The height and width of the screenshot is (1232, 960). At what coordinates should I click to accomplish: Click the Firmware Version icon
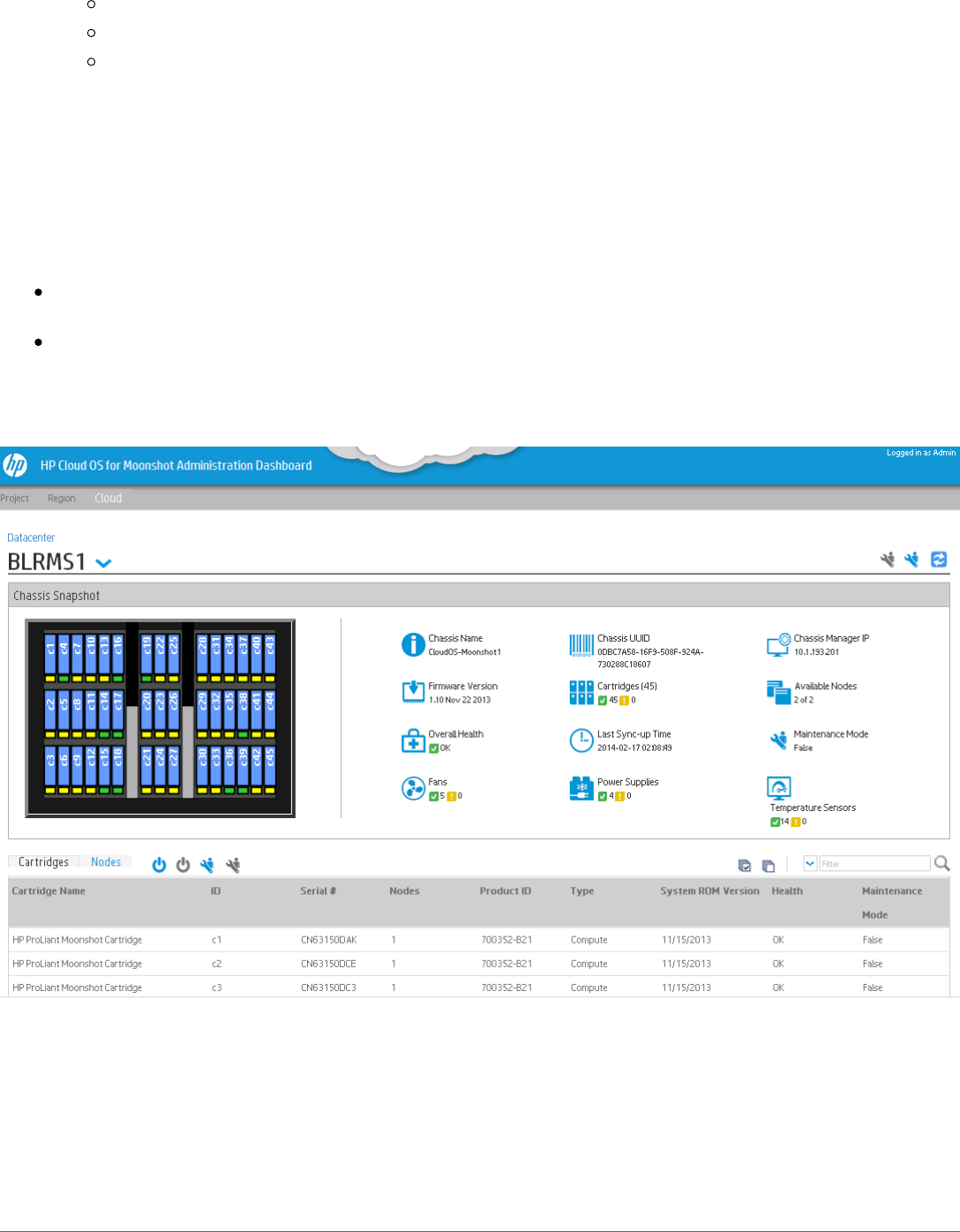413,692
